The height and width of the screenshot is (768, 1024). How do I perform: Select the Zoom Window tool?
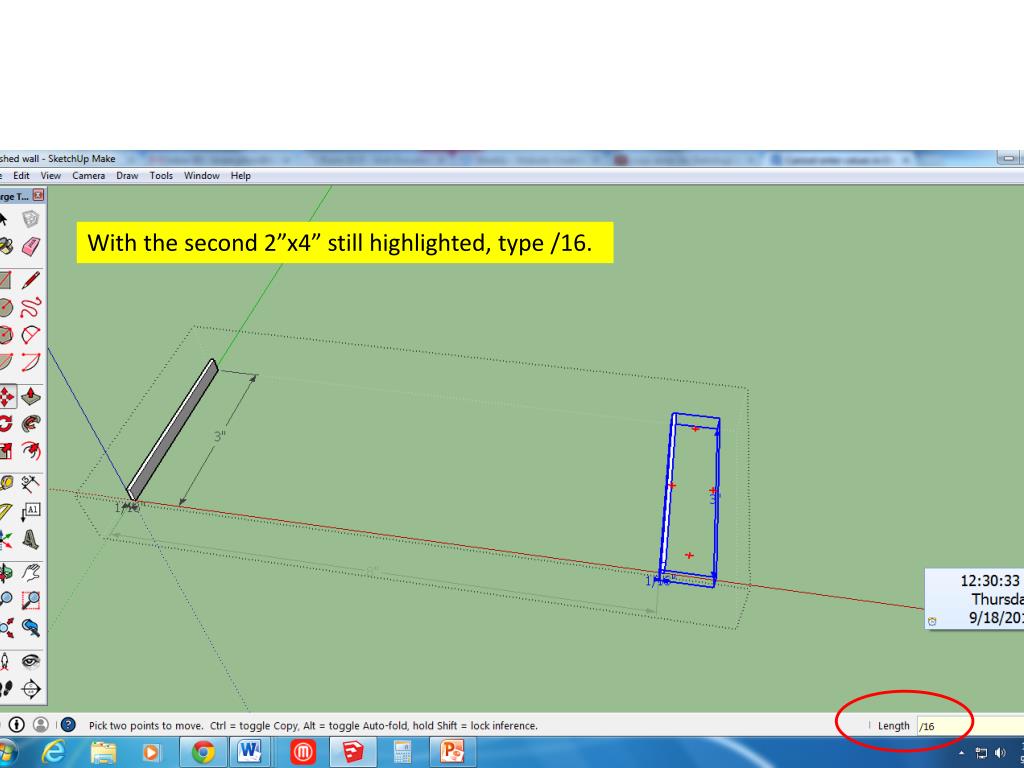click(30, 600)
